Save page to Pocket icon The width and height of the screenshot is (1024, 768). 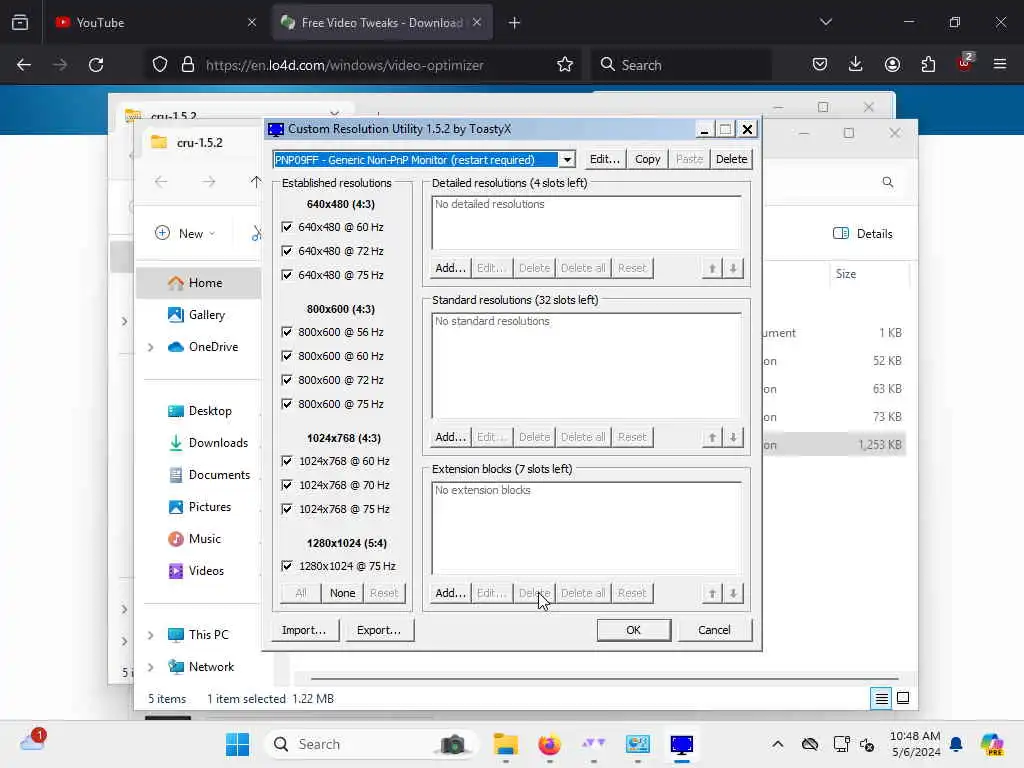click(820, 65)
